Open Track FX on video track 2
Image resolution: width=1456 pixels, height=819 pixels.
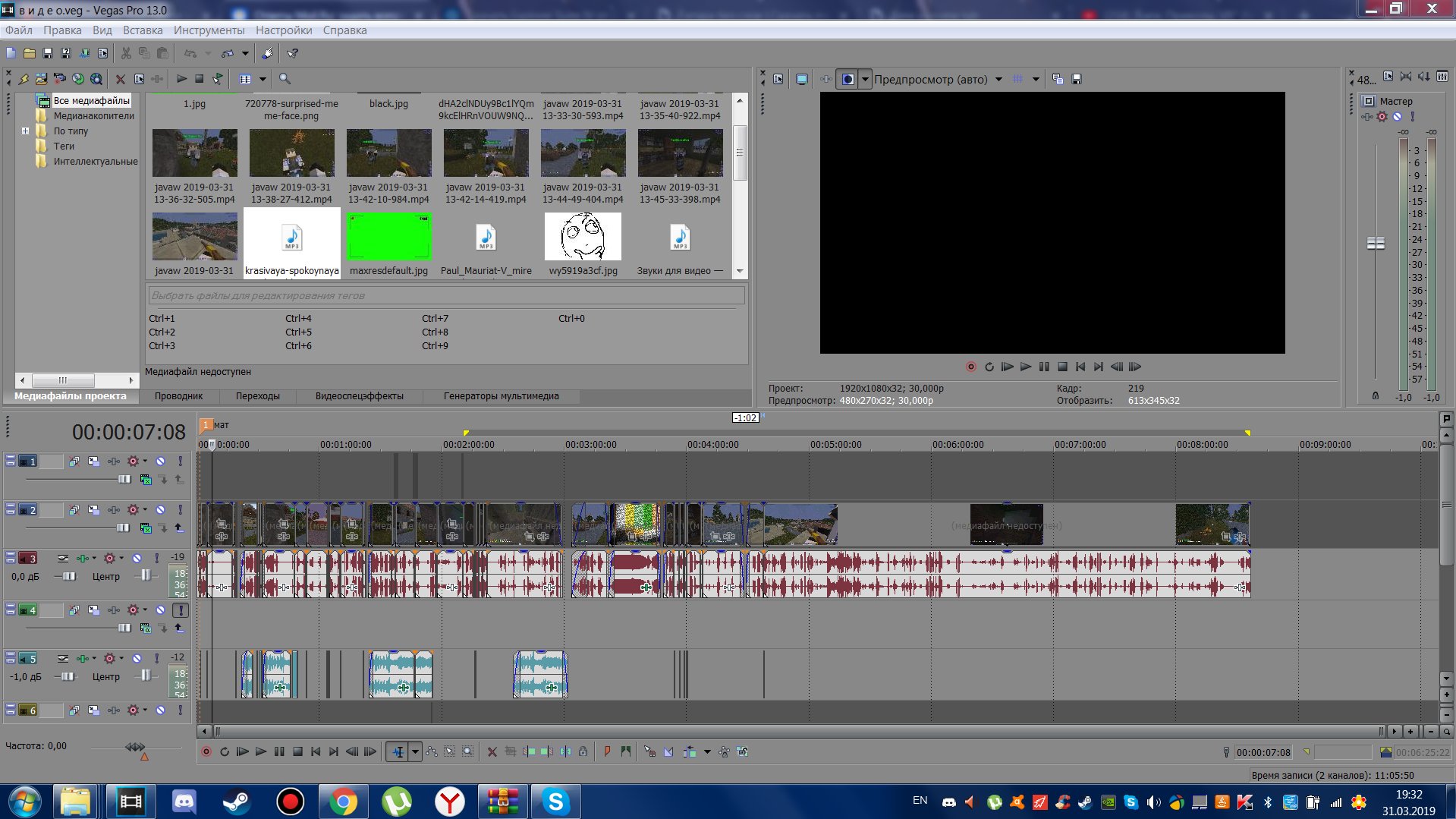point(113,510)
